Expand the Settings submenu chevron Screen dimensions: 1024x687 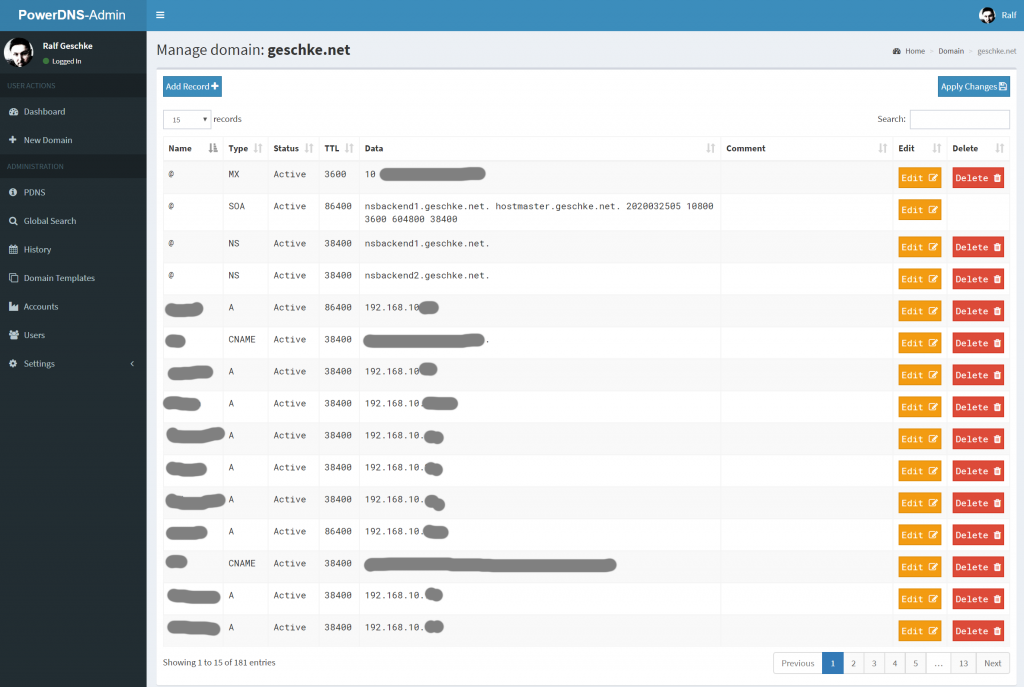tap(131, 363)
